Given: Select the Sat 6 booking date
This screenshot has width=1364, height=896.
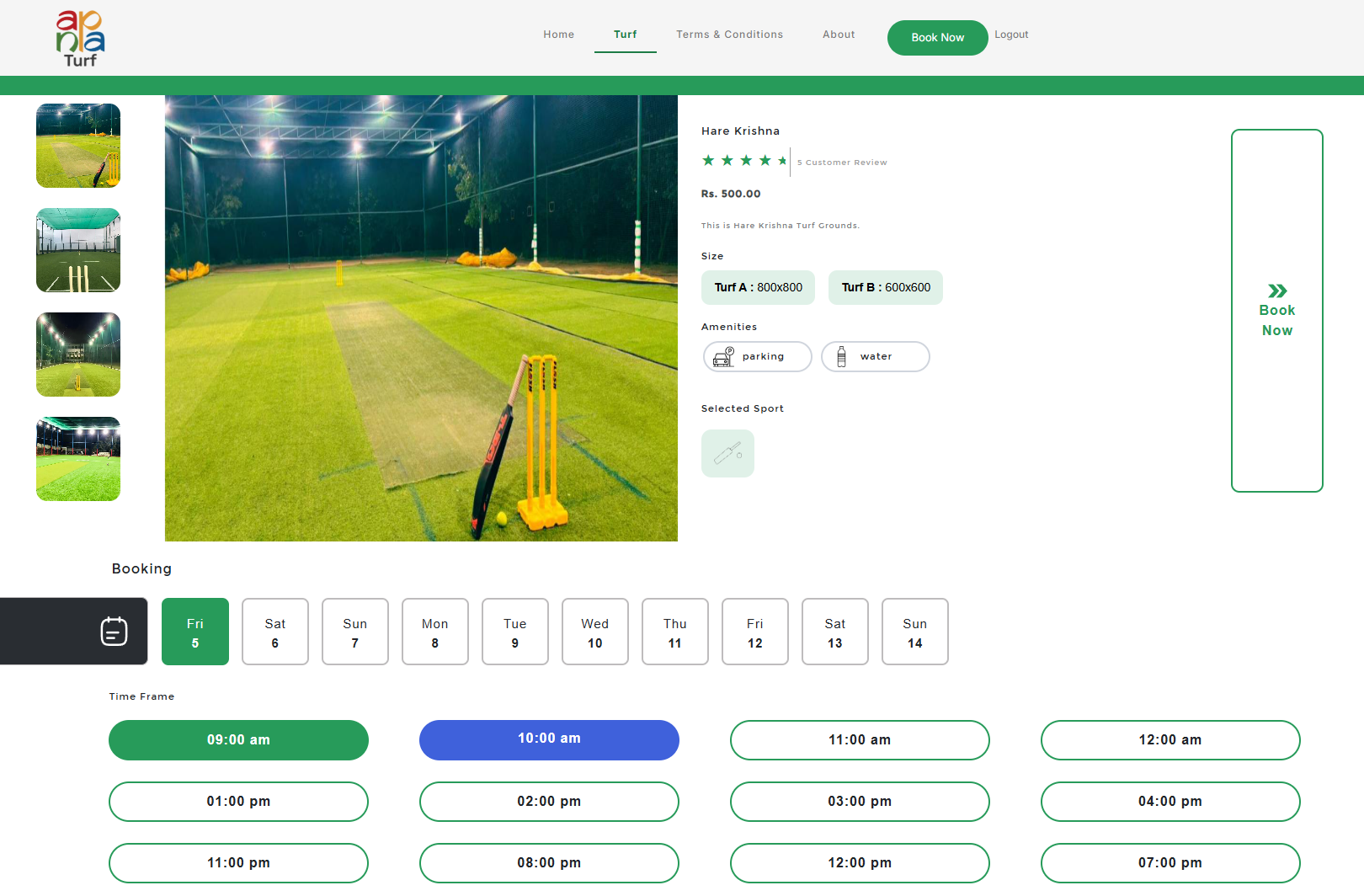Looking at the screenshot, I should (x=274, y=632).
